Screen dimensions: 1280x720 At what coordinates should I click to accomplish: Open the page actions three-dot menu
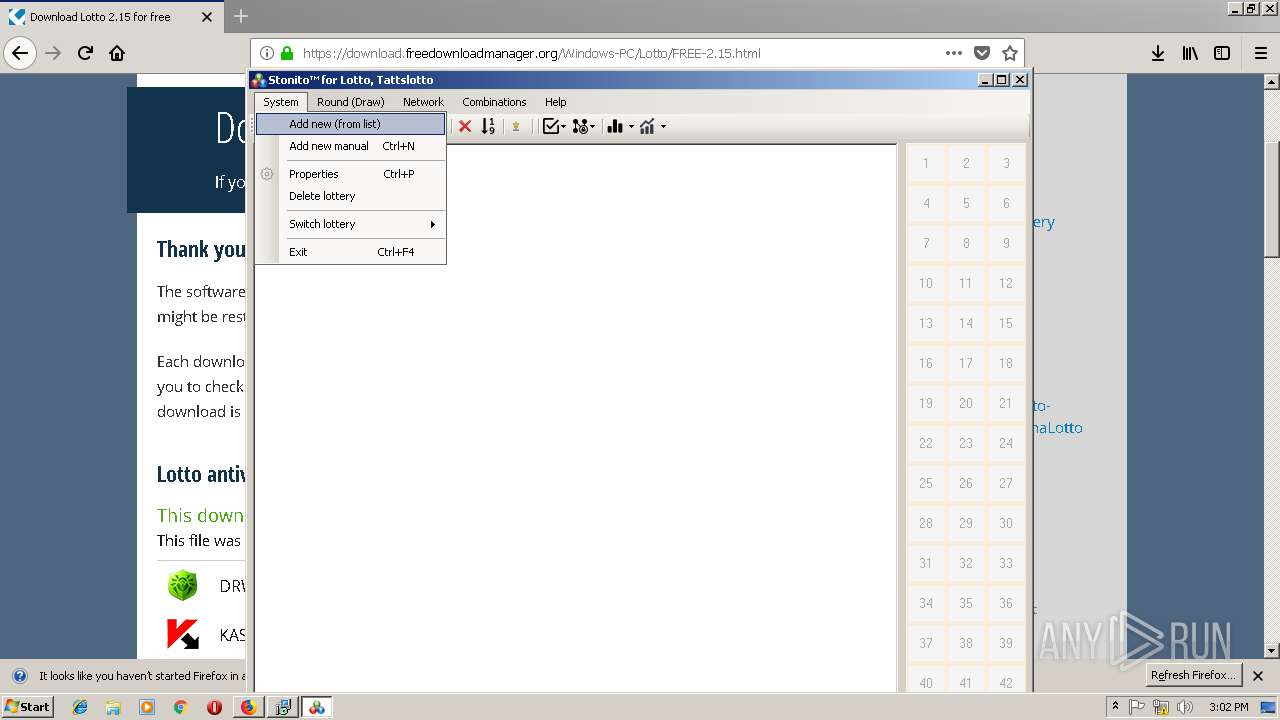[x=954, y=53]
